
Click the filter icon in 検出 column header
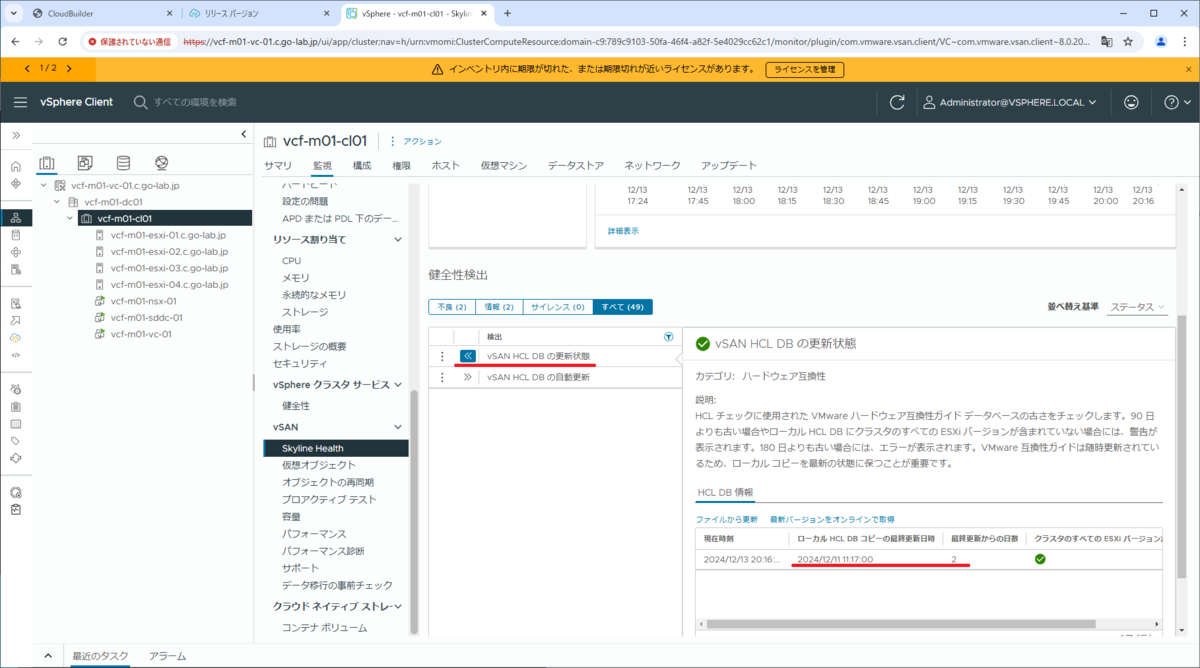pyautogui.click(x=669, y=337)
